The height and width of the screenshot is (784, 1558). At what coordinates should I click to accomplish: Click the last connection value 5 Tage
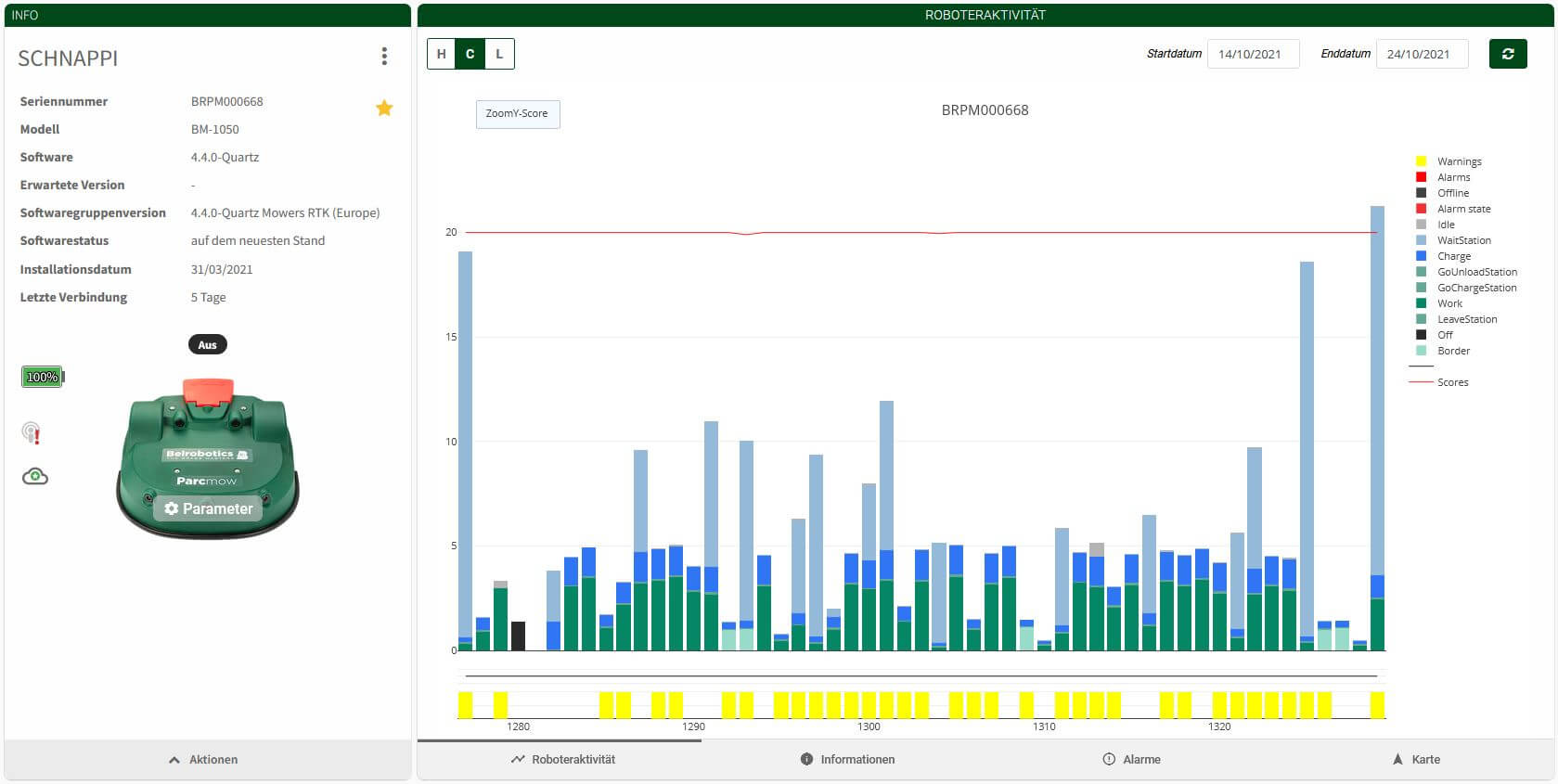[209, 298]
